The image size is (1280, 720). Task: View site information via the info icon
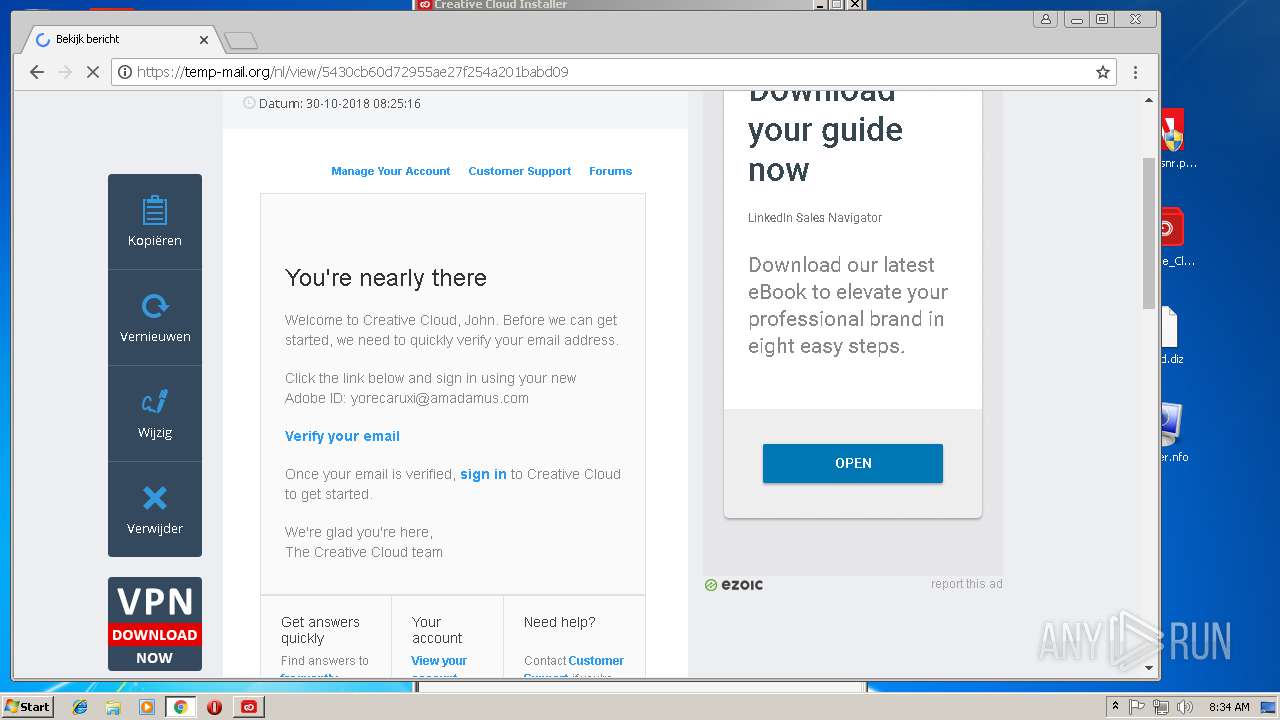click(125, 72)
